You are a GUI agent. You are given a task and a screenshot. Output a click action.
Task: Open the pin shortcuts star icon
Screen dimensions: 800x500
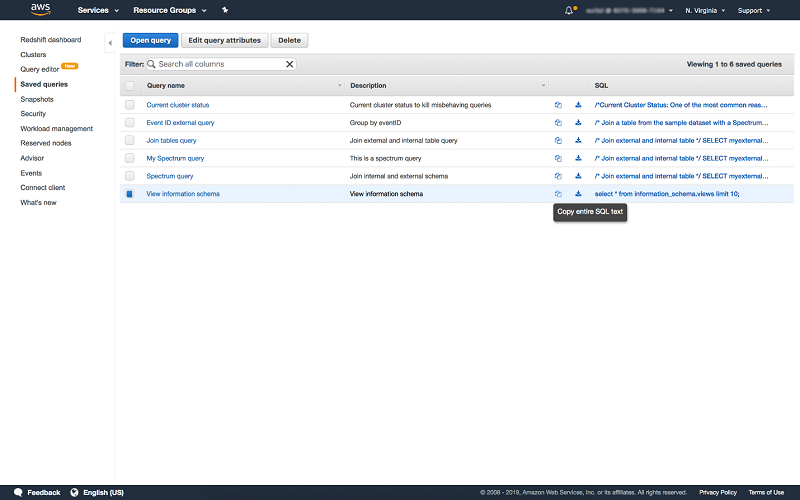click(x=224, y=10)
